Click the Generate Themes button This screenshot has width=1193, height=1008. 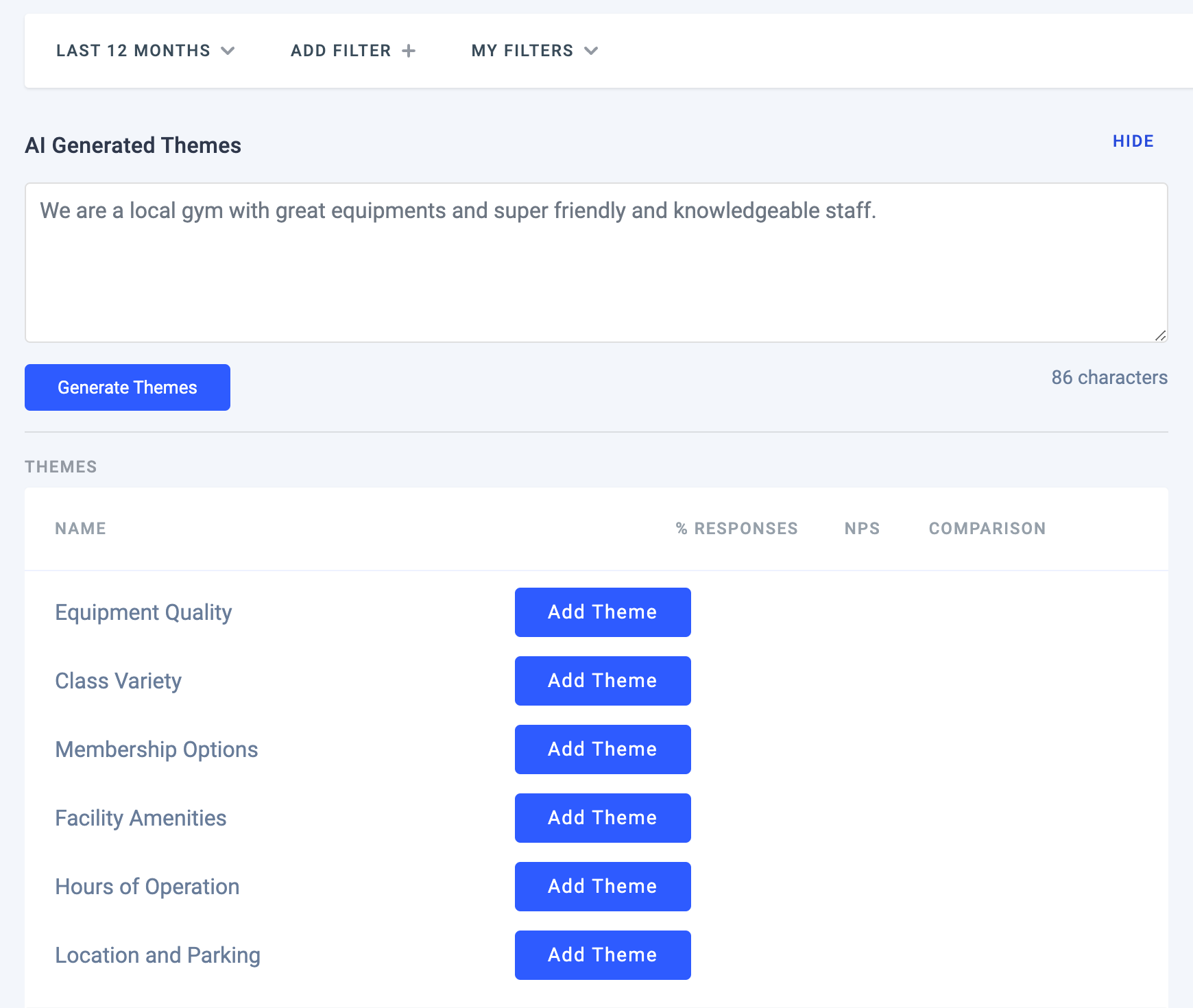pyautogui.click(x=128, y=387)
